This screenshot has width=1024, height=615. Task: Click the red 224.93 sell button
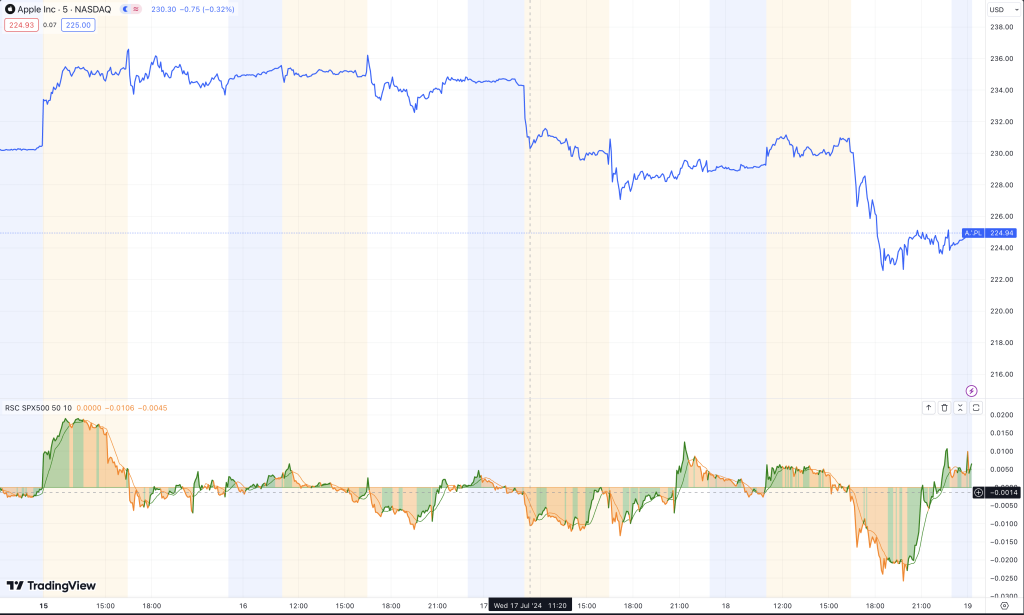[x=21, y=25]
